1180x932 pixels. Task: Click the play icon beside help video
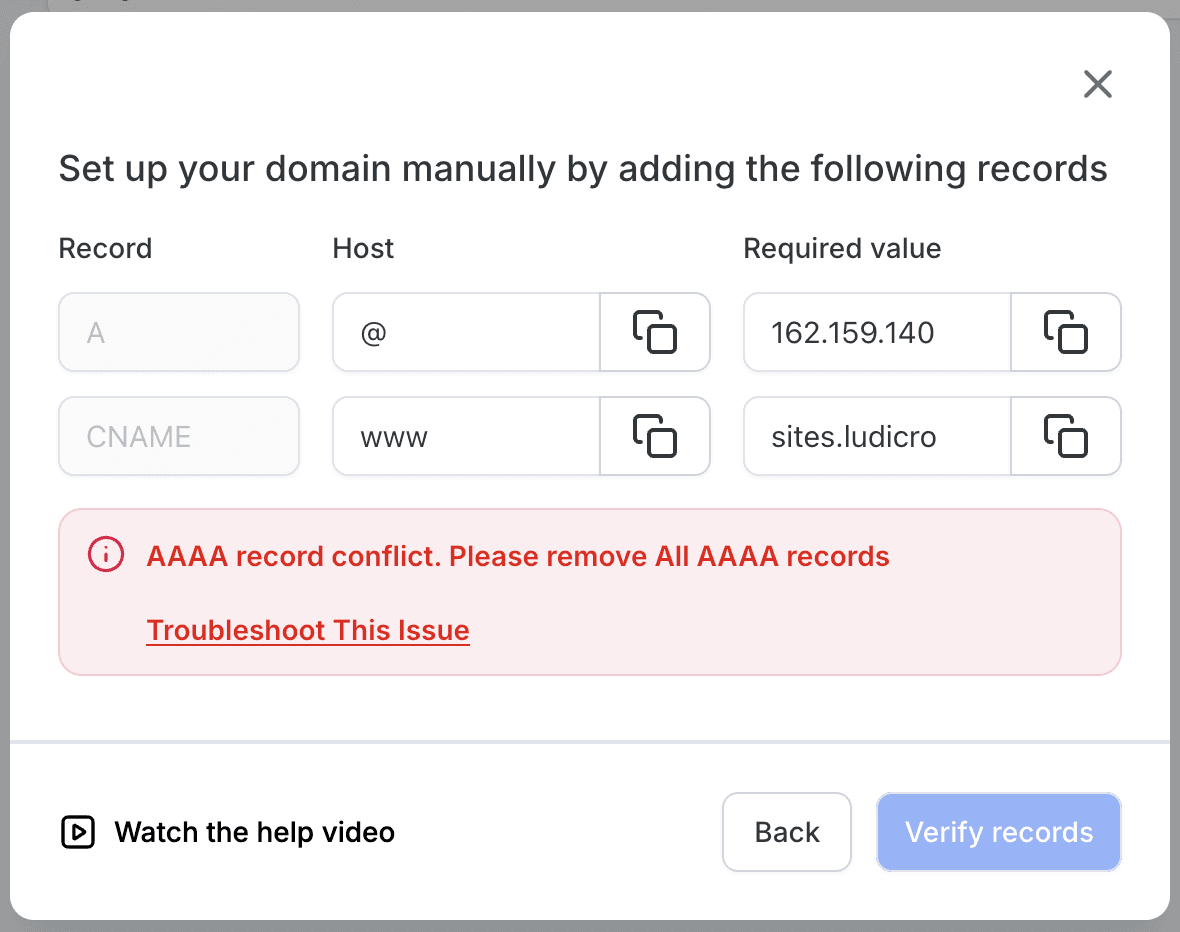(78, 832)
